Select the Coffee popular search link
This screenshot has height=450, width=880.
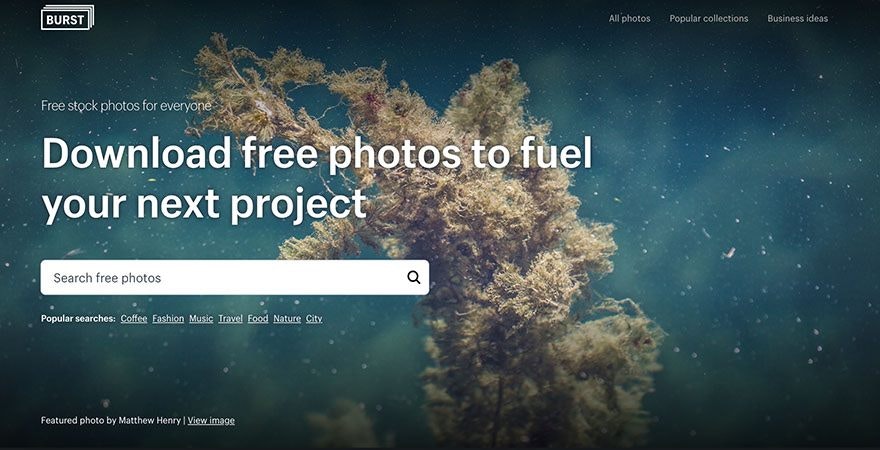(x=134, y=318)
